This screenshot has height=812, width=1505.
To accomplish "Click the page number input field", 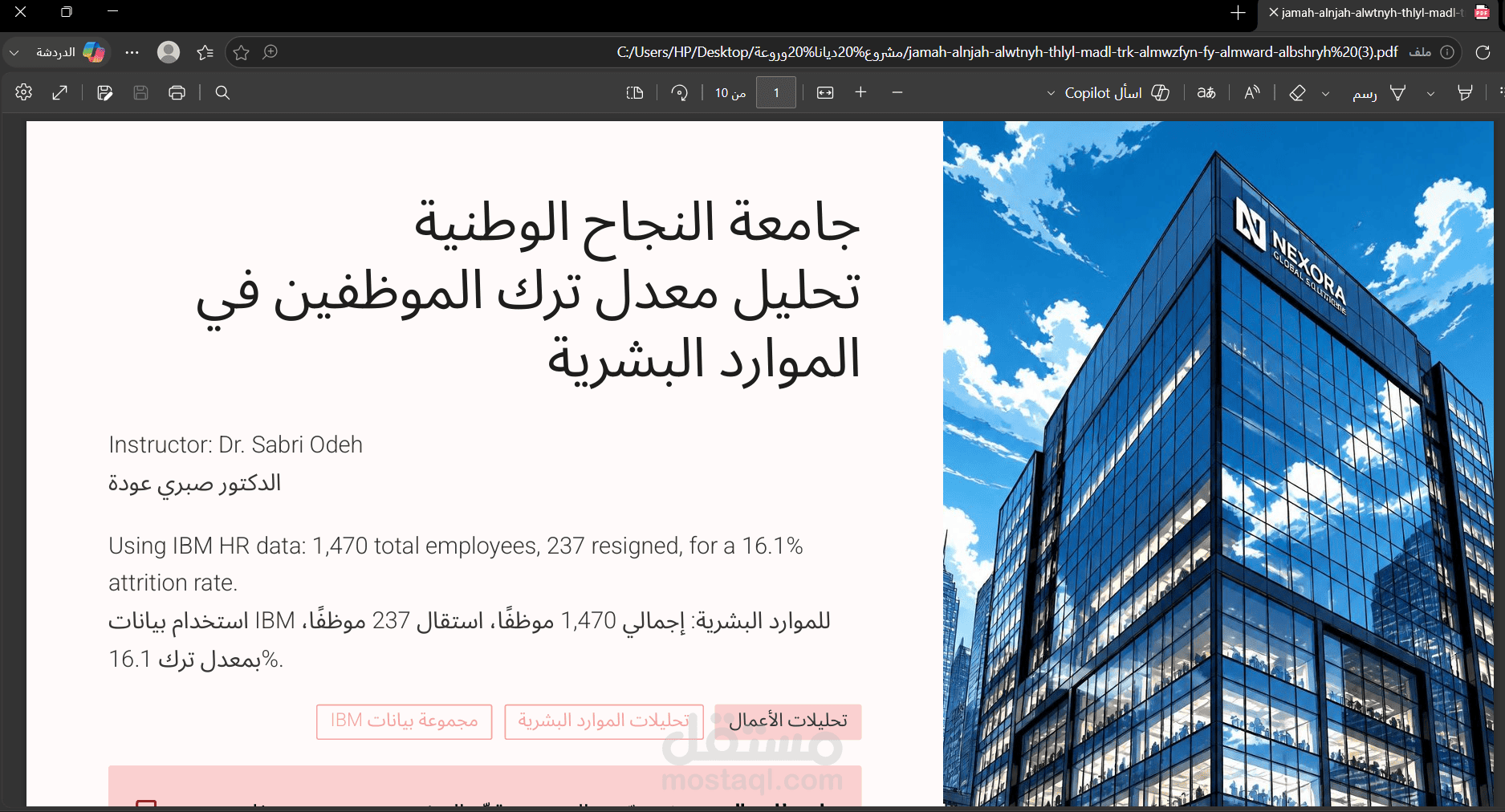I will (x=776, y=92).
